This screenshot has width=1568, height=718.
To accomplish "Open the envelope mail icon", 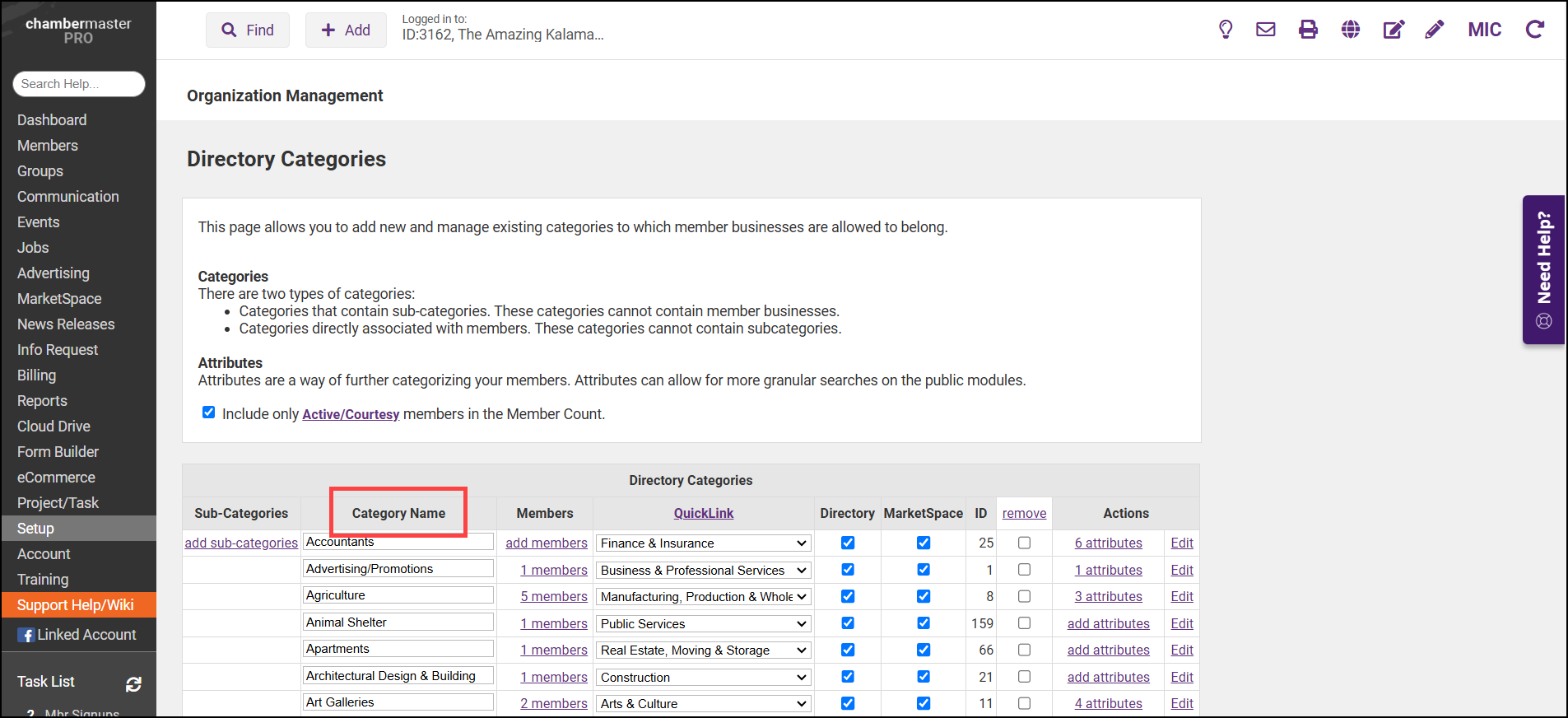I will (x=1265, y=30).
